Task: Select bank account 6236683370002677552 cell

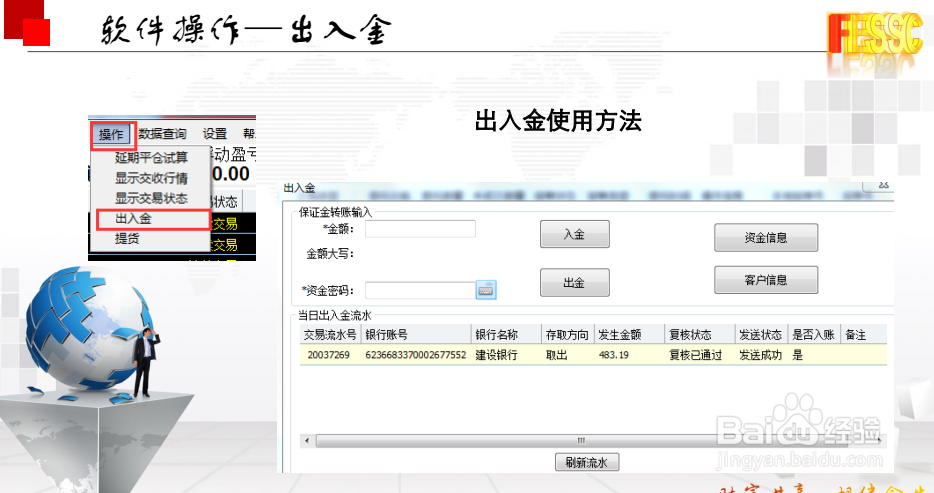Action: click(416, 355)
